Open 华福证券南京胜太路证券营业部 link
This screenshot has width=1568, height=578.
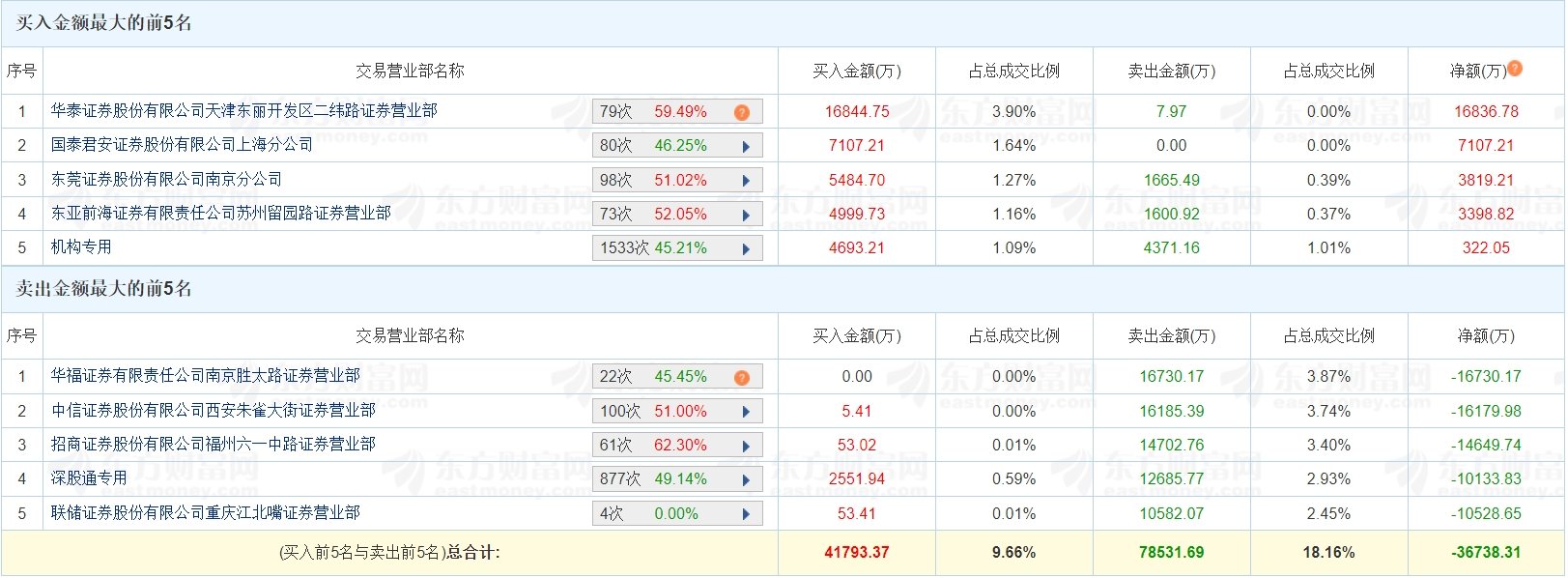click(206, 376)
